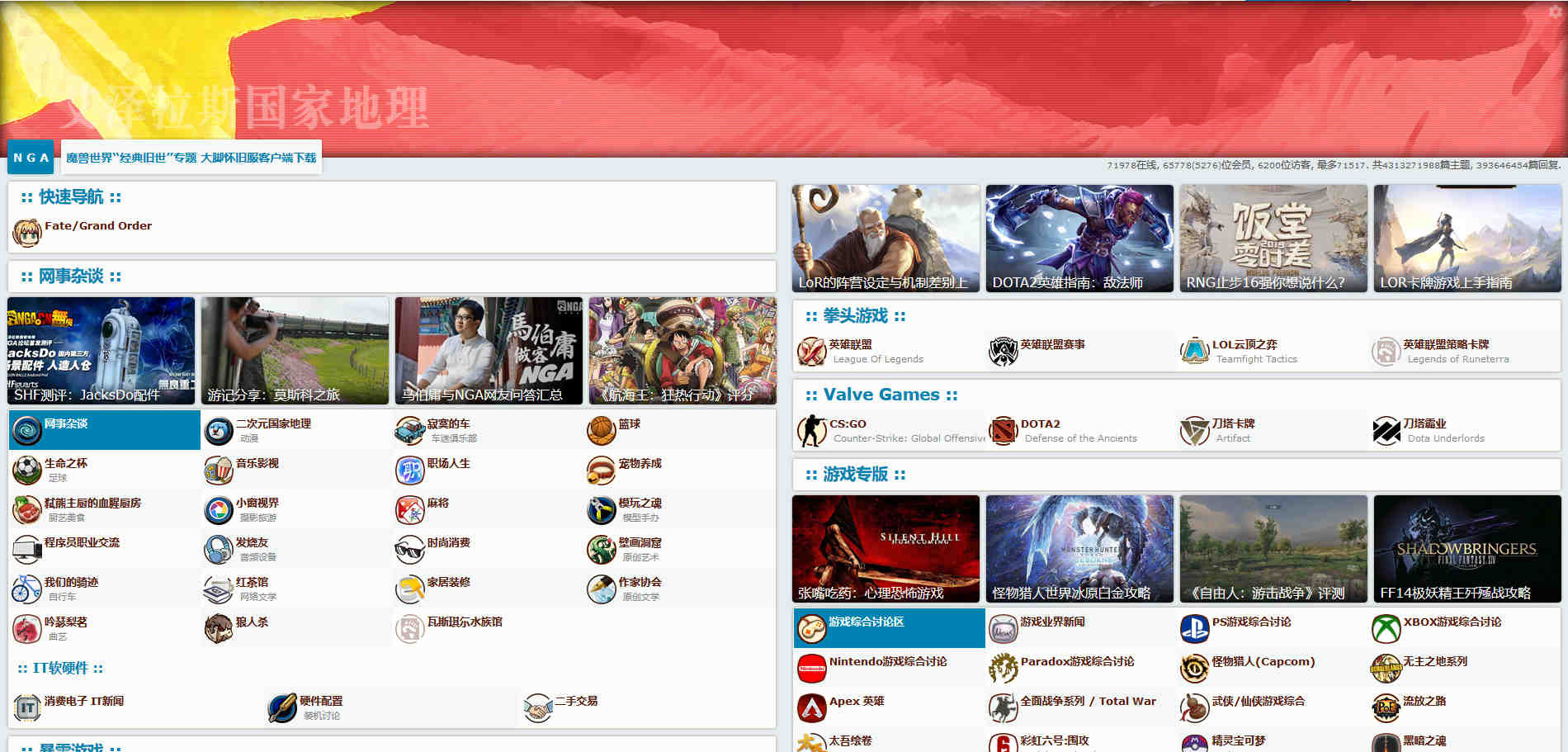Open the RNG止步16强你想说什么? thumbnail

coord(1273,239)
